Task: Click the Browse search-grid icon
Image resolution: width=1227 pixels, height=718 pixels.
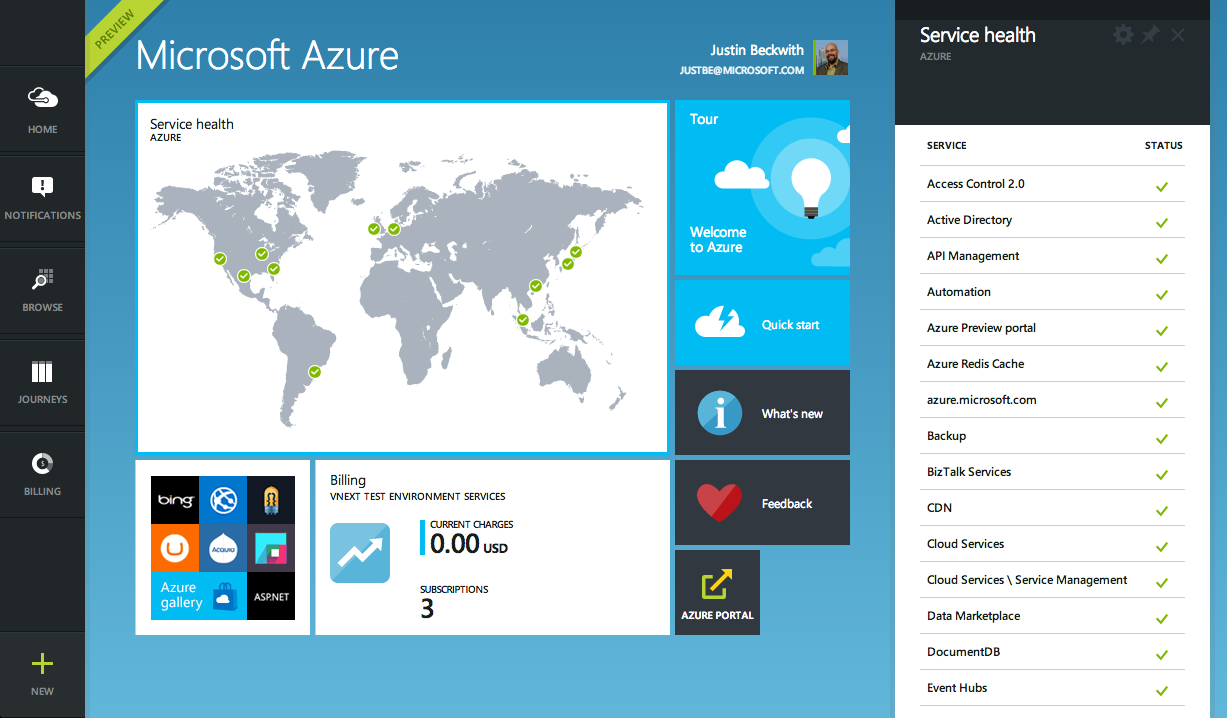Action: (42, 278)
